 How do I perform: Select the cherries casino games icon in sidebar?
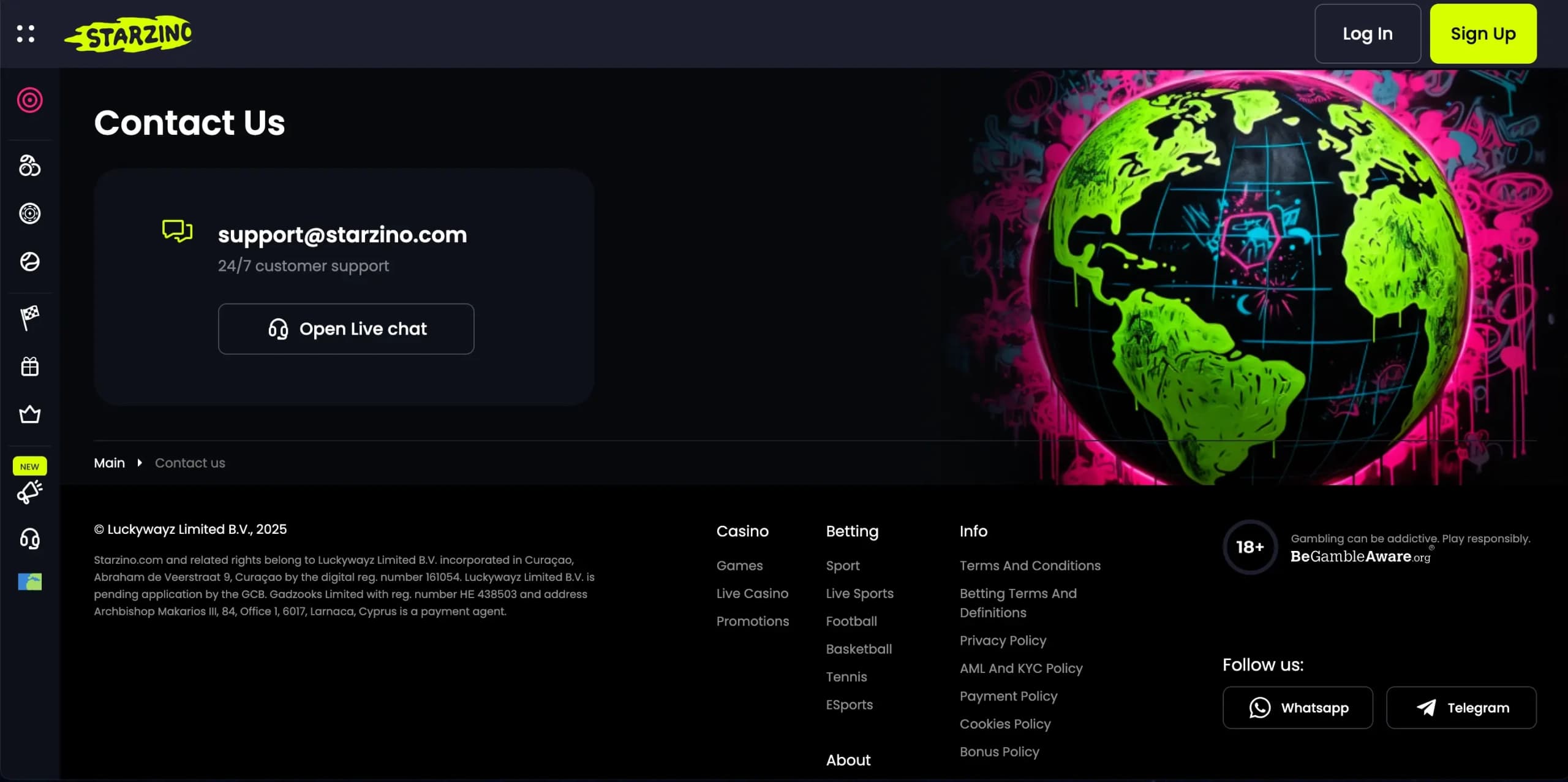click(x=29, y=165)
